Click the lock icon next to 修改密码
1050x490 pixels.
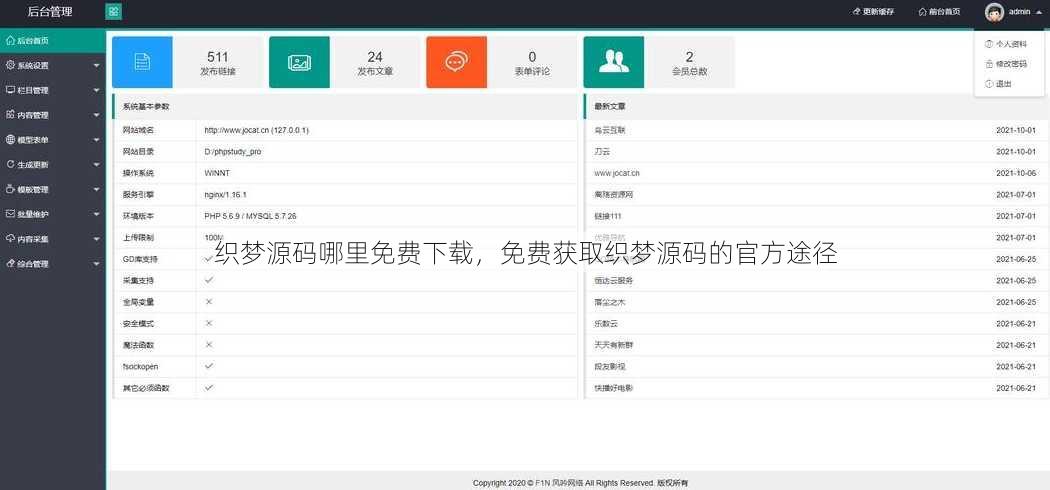tap(989, 64)
